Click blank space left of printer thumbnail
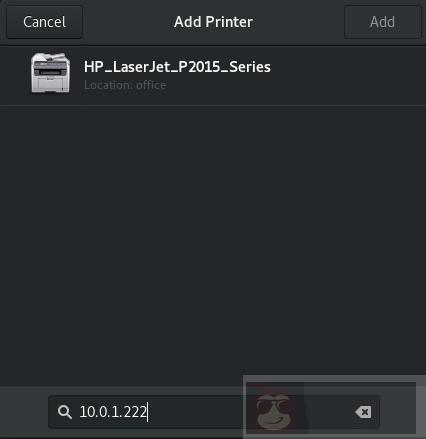The image size is (426, 439). (15, 75)
